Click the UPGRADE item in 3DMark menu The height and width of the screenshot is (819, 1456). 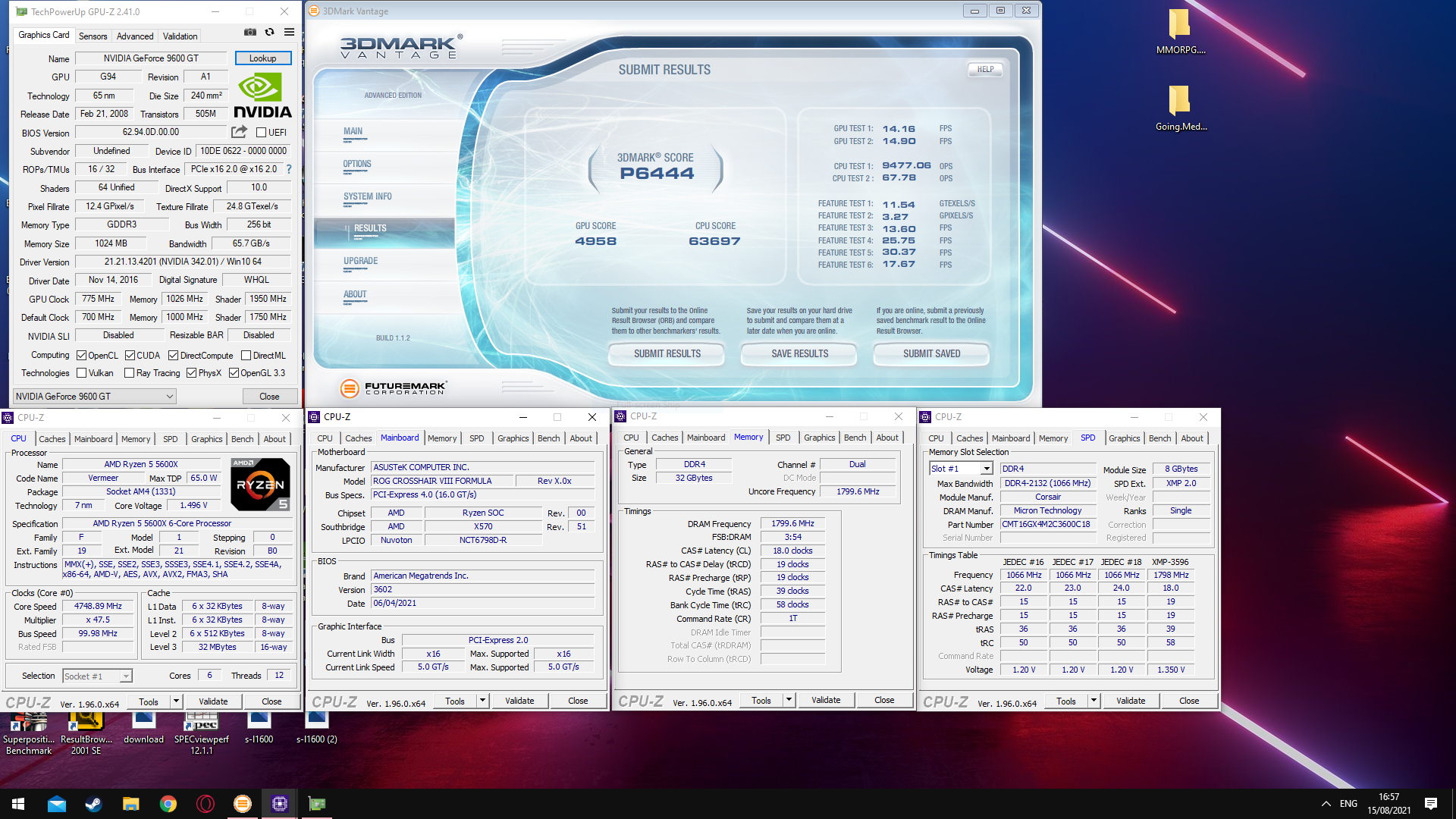coord(360,261)
